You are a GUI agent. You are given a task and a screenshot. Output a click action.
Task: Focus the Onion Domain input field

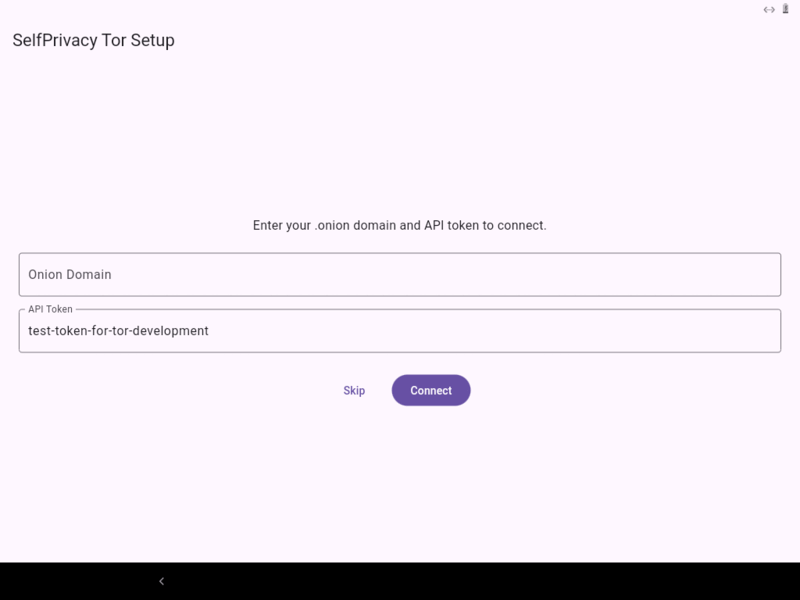[x=399, y=274]
